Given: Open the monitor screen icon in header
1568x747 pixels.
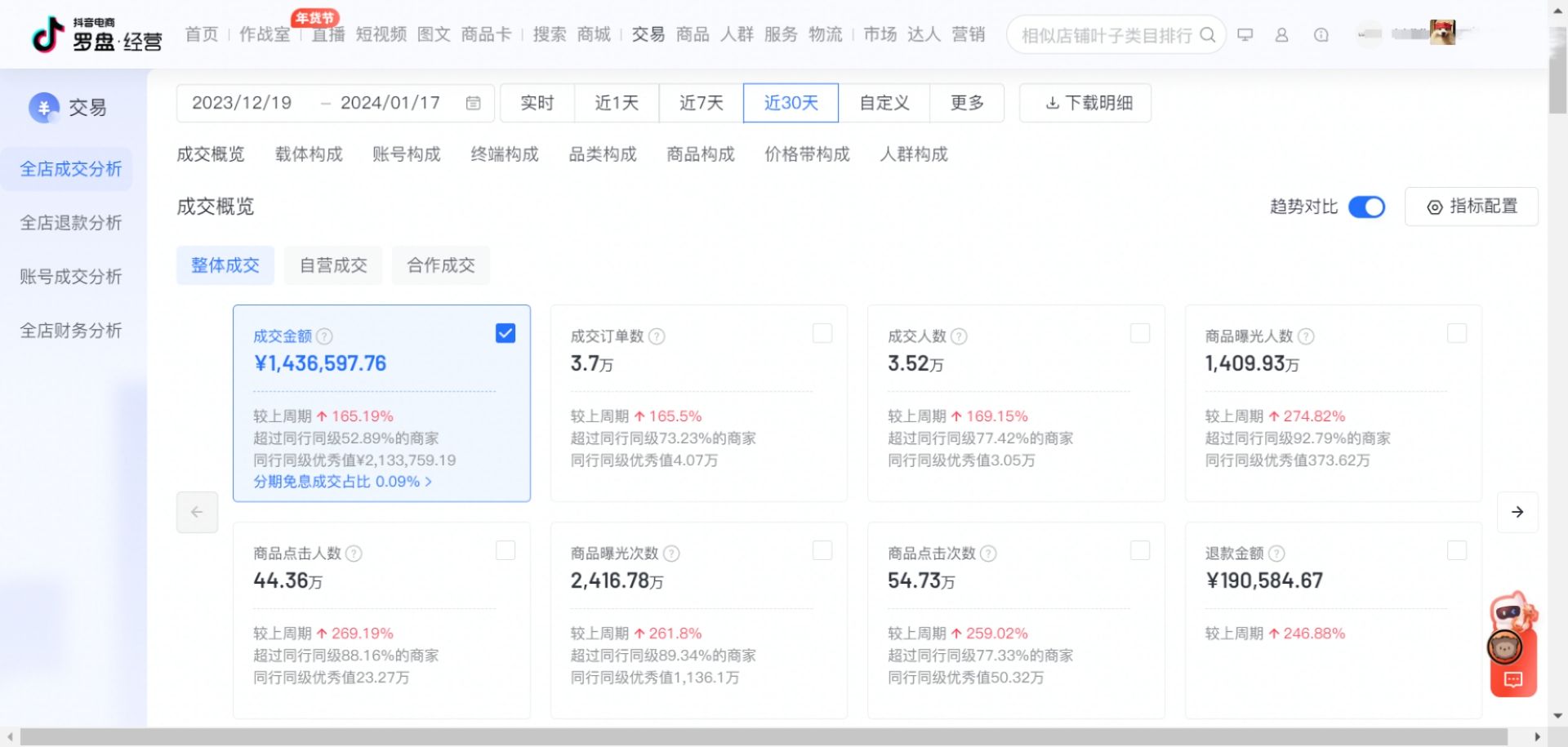Looking at the screenshot, I should click(1245, 35).
